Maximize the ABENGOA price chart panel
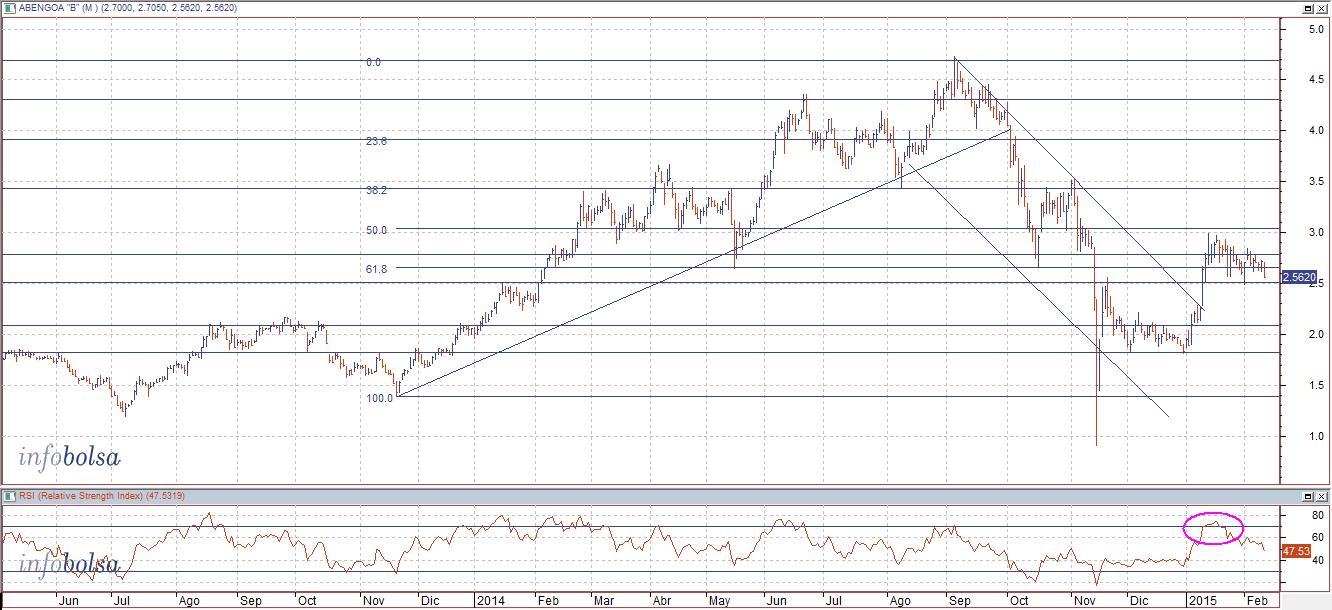The height and width of the screenshot is (610, 1332). pyautogui.click(x=1307, y=7)
